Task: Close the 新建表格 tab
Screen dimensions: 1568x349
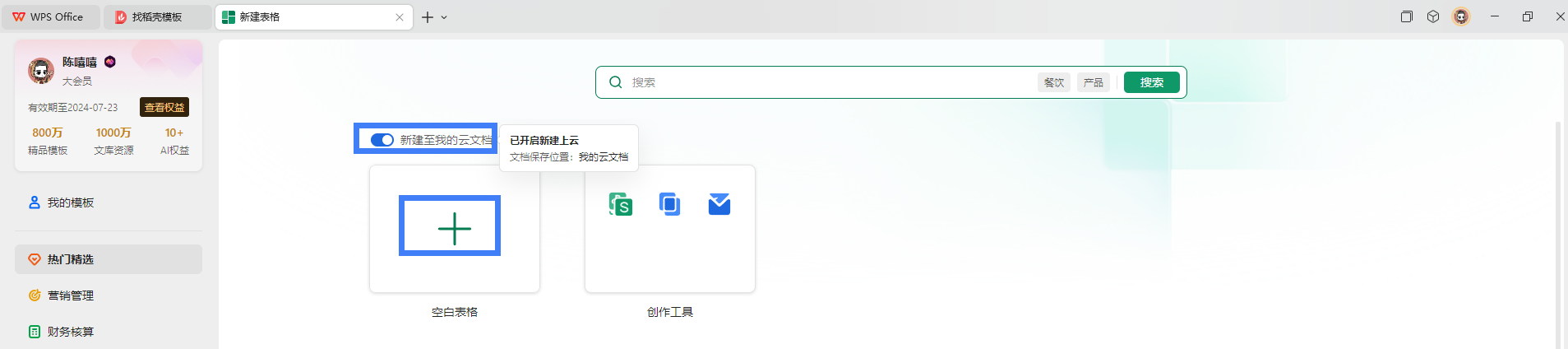Action: (400, 17)
